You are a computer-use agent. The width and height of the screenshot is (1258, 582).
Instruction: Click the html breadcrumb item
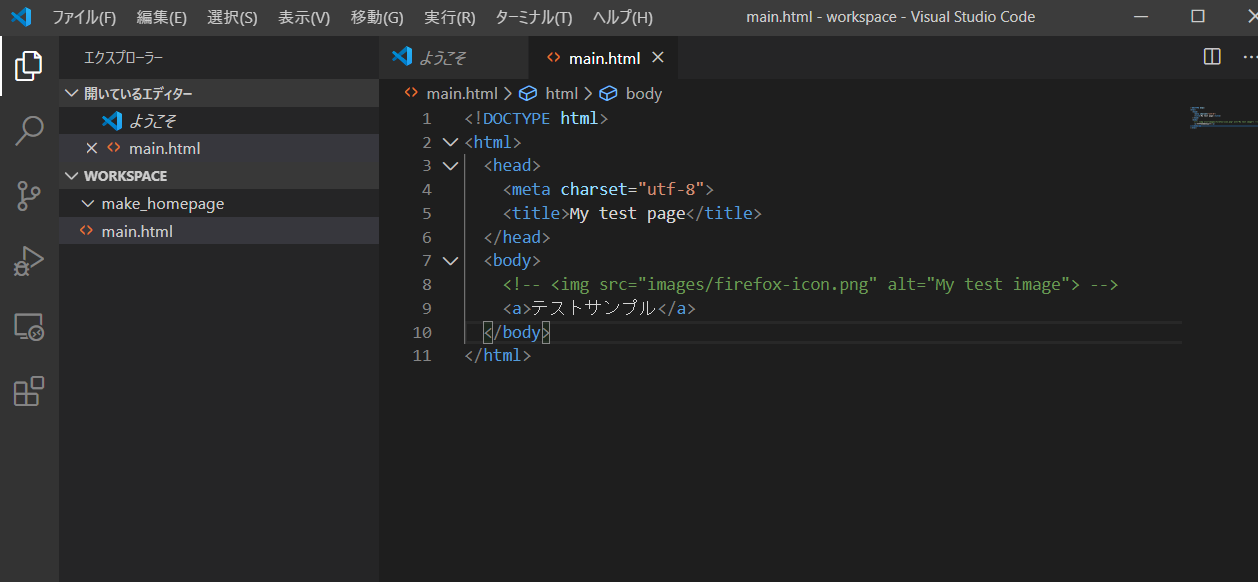tap(561, 93)
